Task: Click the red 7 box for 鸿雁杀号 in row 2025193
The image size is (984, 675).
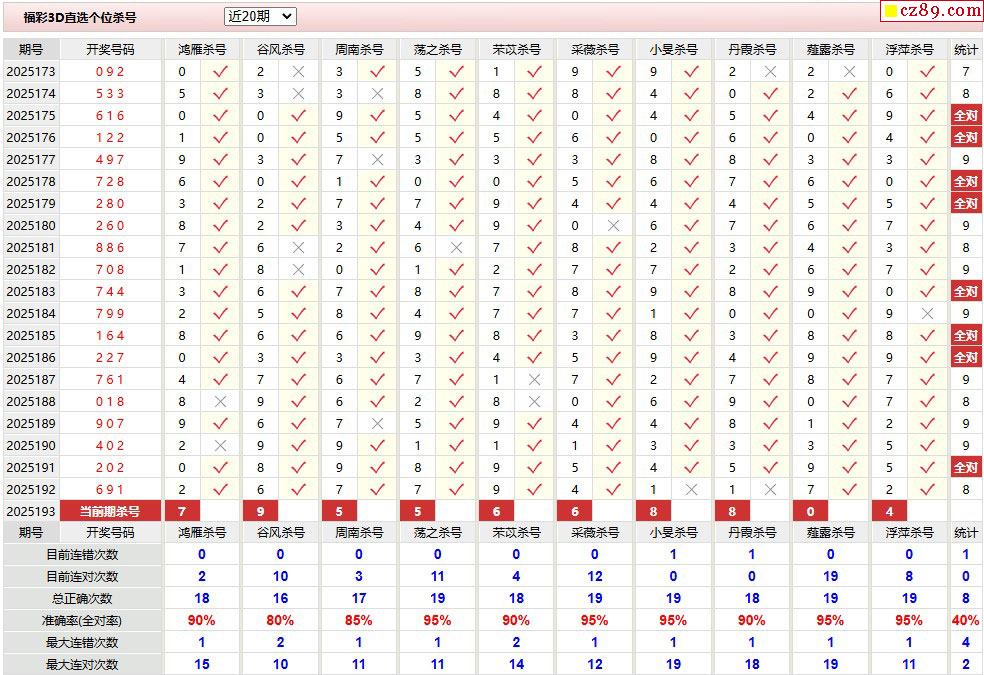Action: (182, 511)
